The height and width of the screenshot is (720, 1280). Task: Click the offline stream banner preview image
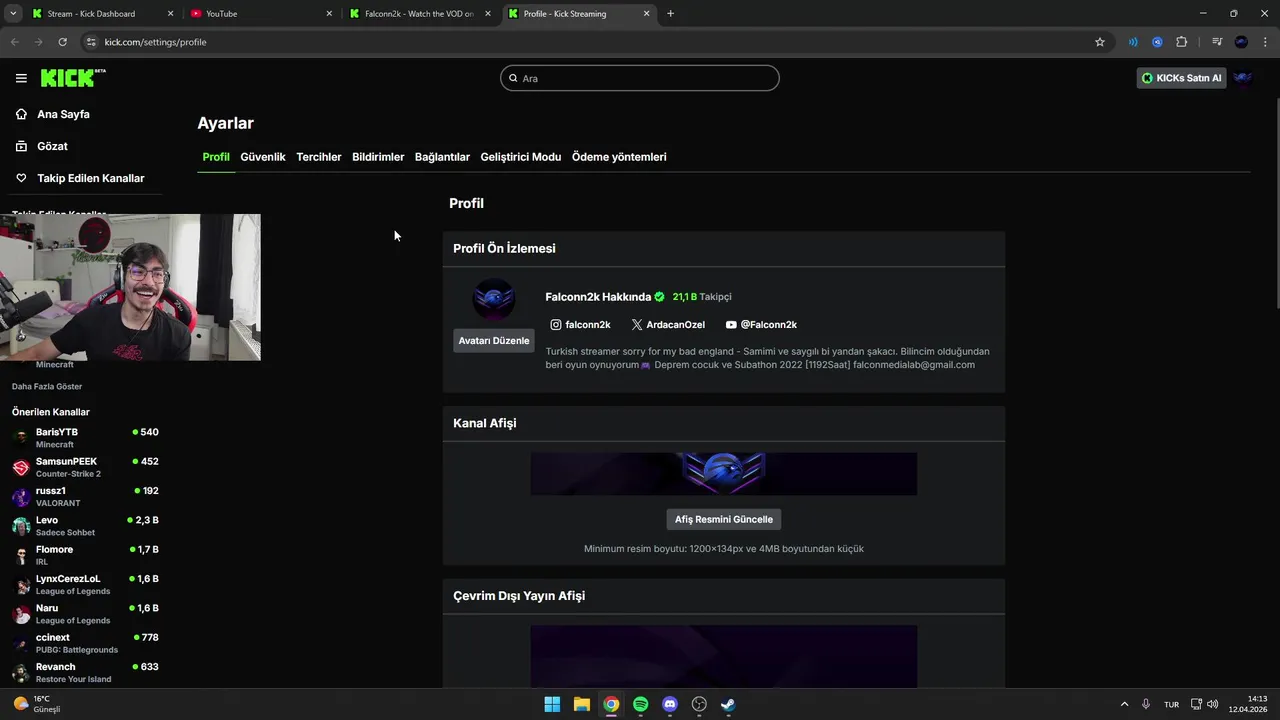724,656
